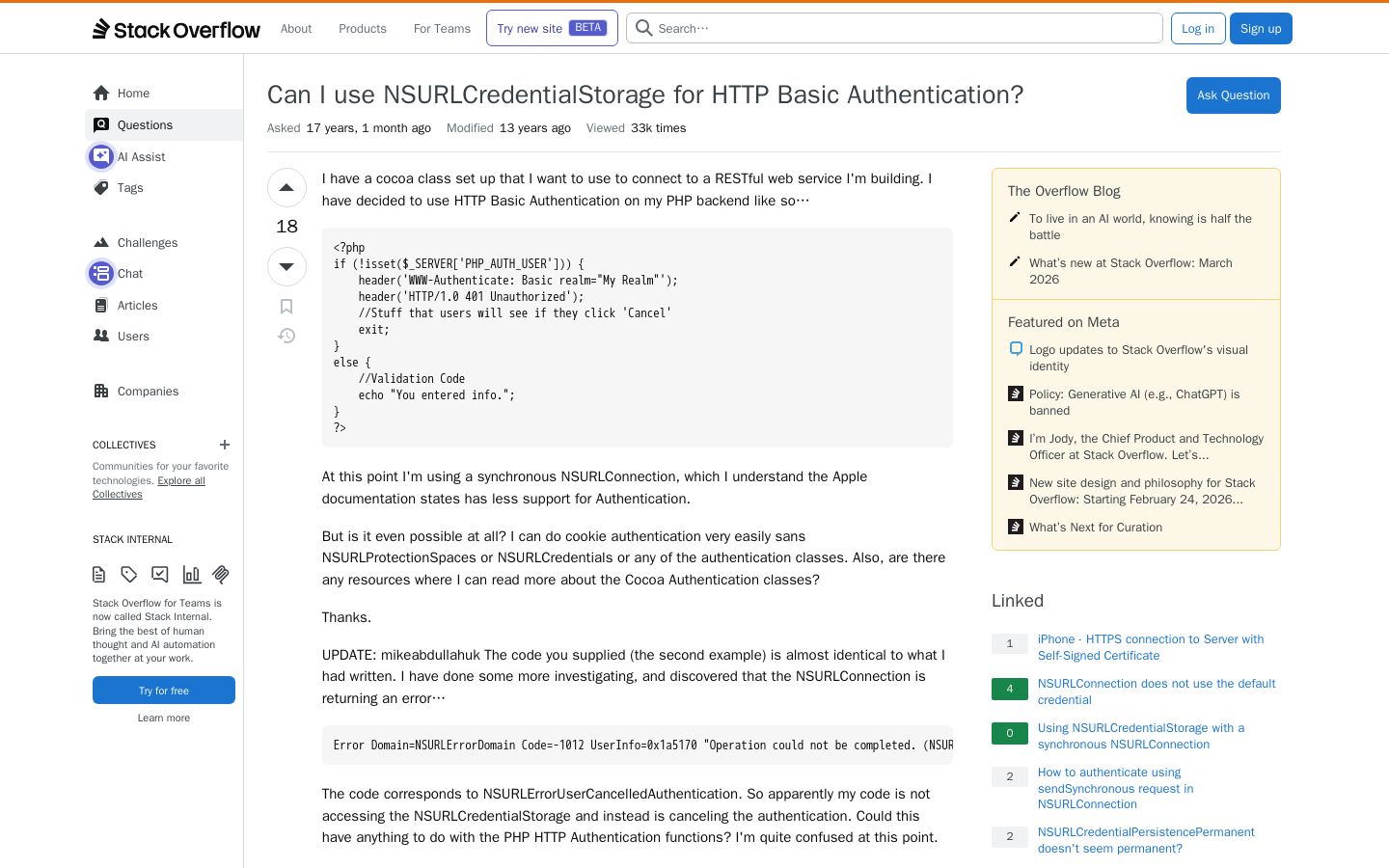
Task: Click the Try new site BETA button
Action: point(552,28)
